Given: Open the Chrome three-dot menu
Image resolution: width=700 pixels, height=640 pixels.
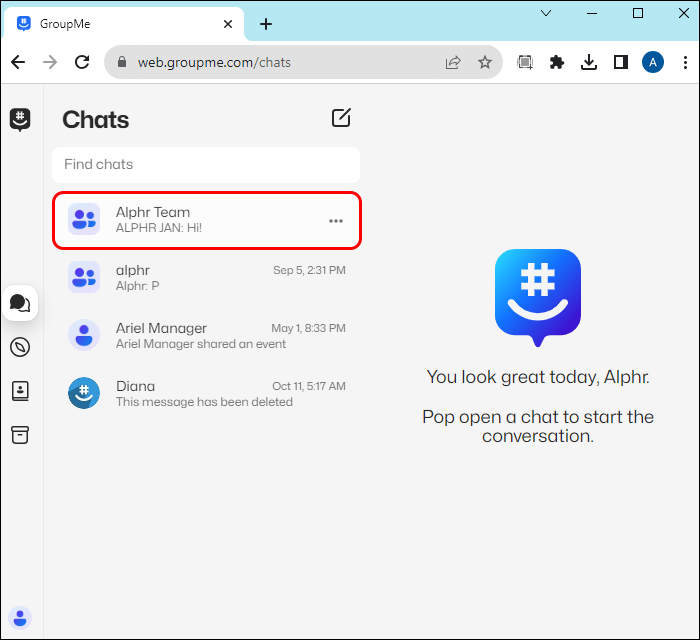Looking at the screenshot, I should (x=685, y=62).
